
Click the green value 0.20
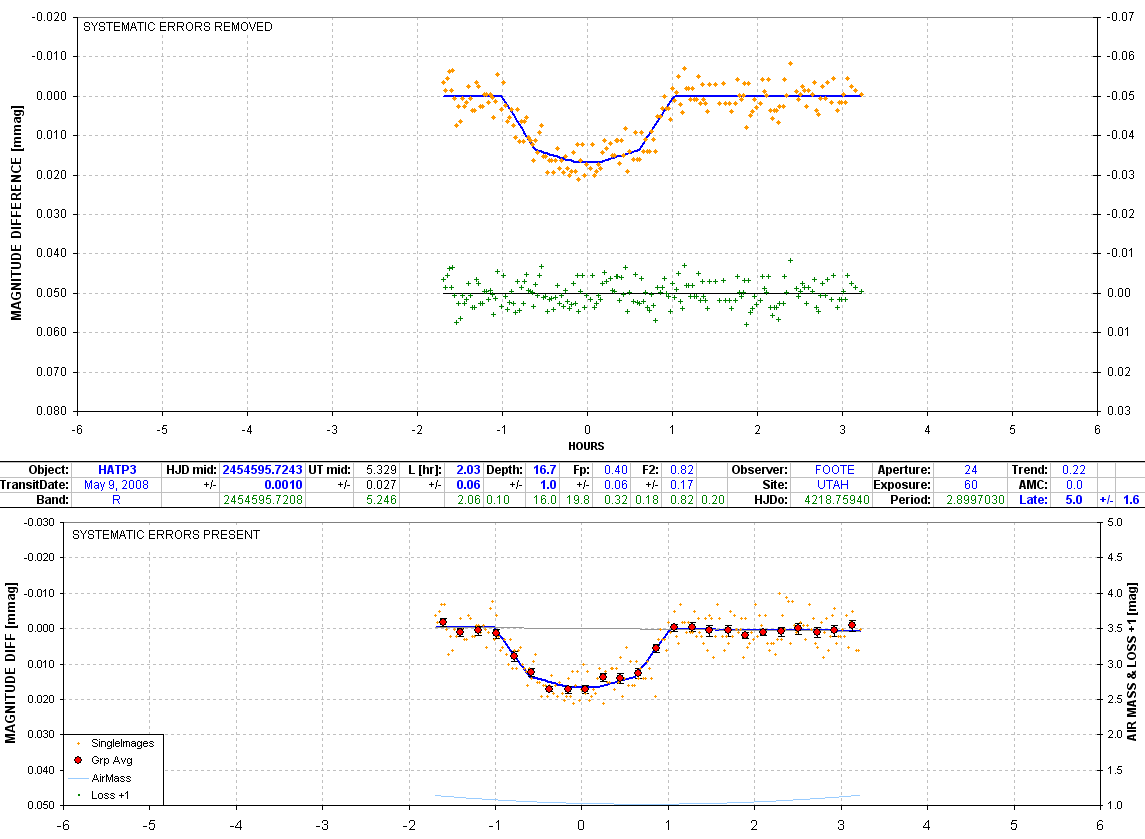[713, 499]
